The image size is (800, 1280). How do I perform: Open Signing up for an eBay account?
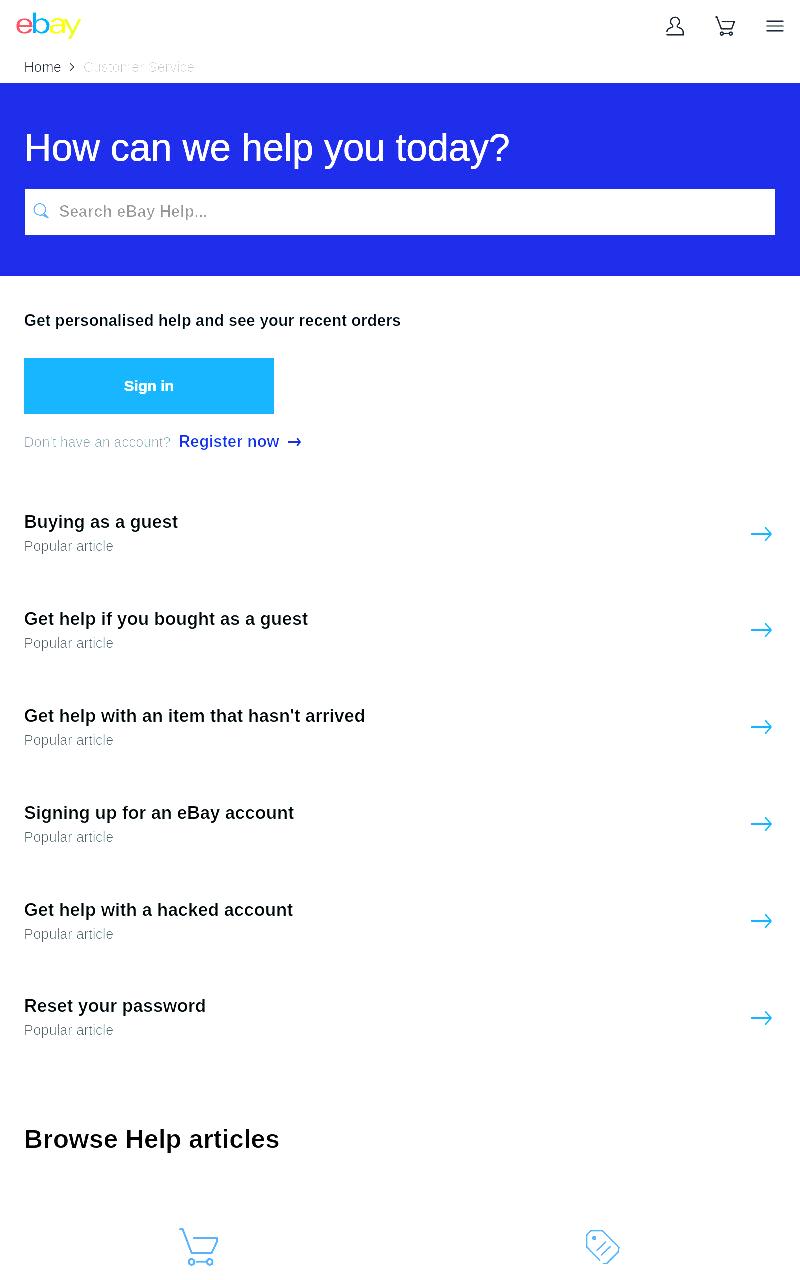pos(159,813)
